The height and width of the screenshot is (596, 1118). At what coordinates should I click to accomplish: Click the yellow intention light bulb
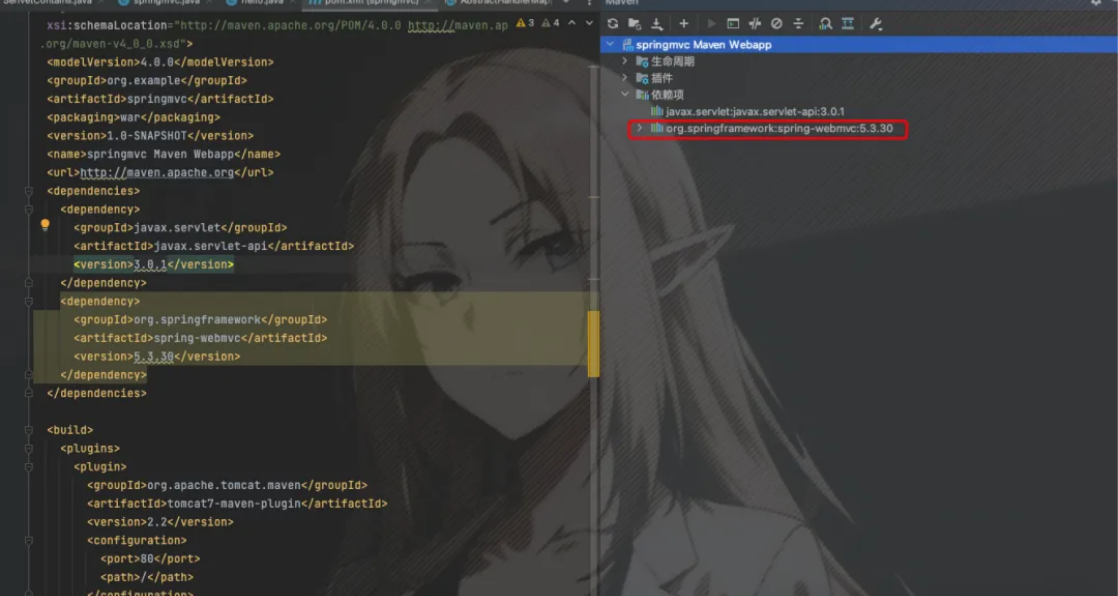45,225
